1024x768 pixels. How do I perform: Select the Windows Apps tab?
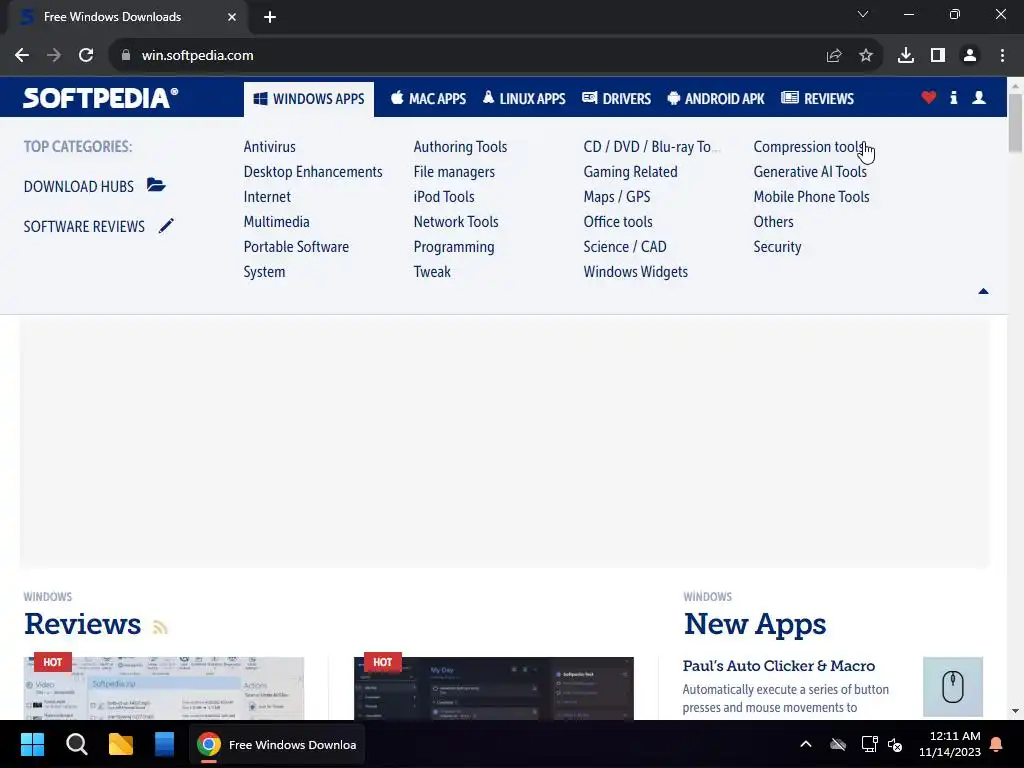[x=309, y=99]
